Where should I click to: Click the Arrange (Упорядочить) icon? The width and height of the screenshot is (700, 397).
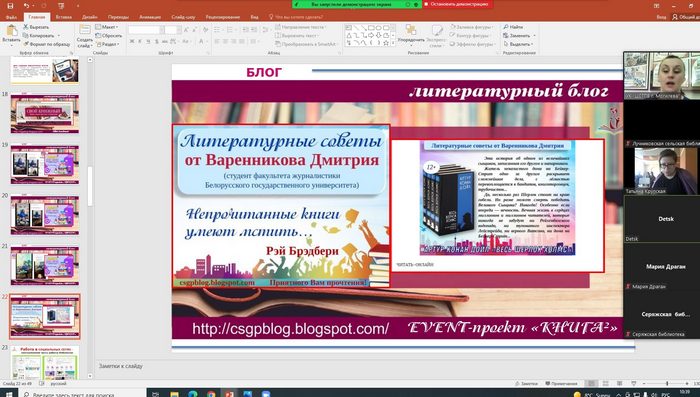(411, 30)
